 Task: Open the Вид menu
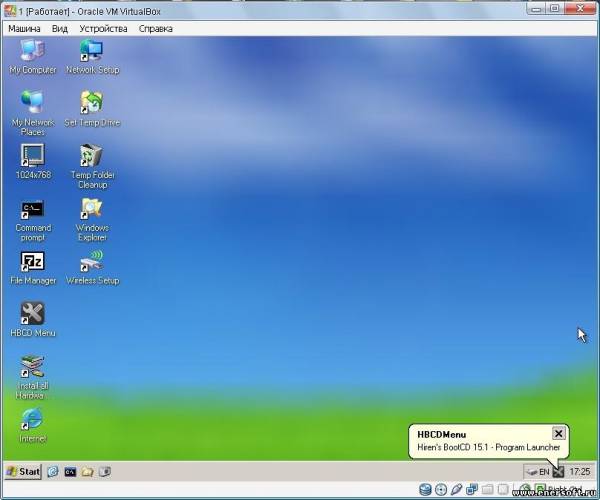[60, 29]
